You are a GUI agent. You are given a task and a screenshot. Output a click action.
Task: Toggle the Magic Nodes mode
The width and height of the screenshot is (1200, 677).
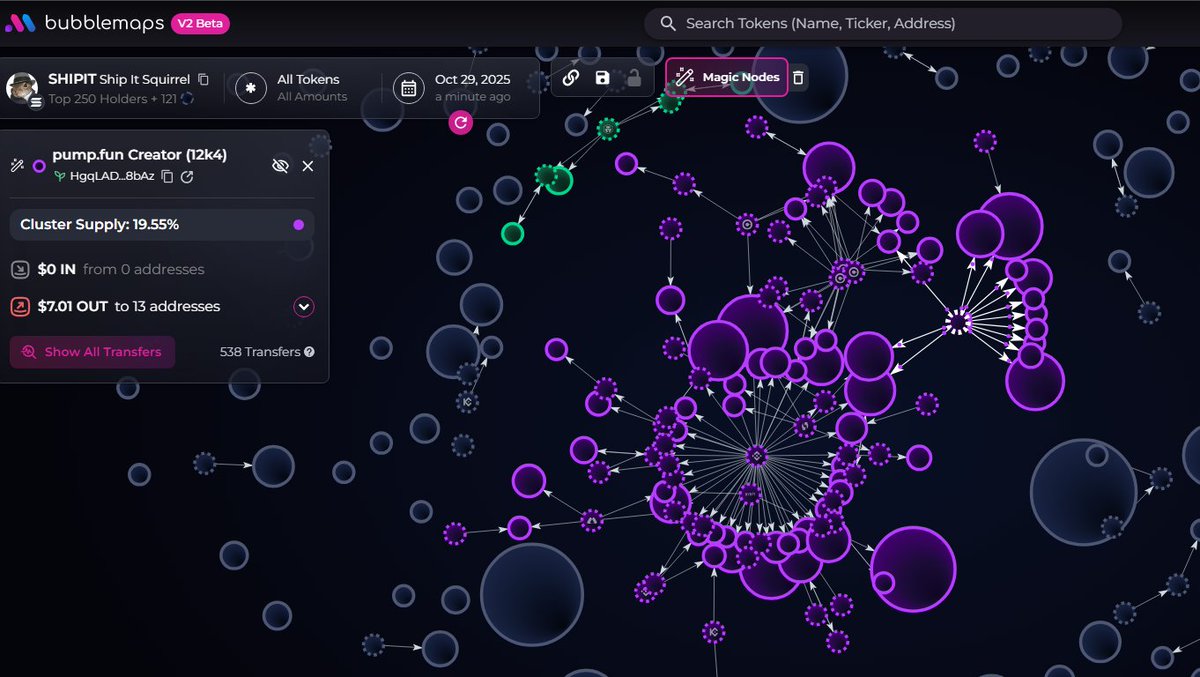pyautogui.click(x=727, y=77)
